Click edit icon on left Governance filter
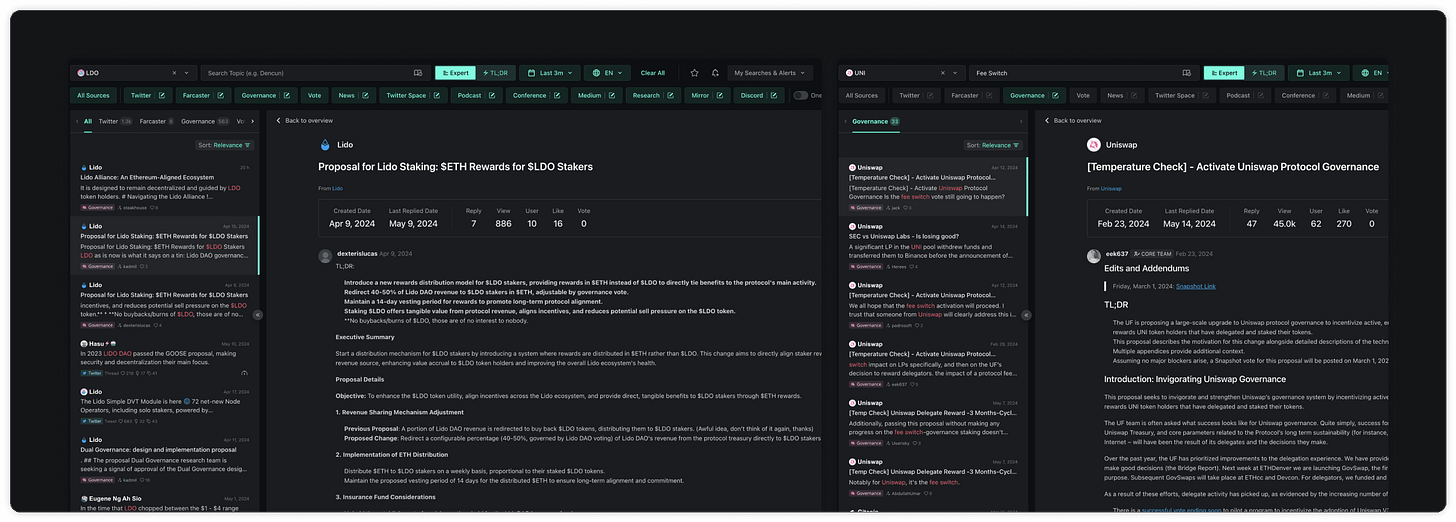Image resolution: width=1456 pixels, height=522 pixels. pyautogui.click(x=287, y=95)
